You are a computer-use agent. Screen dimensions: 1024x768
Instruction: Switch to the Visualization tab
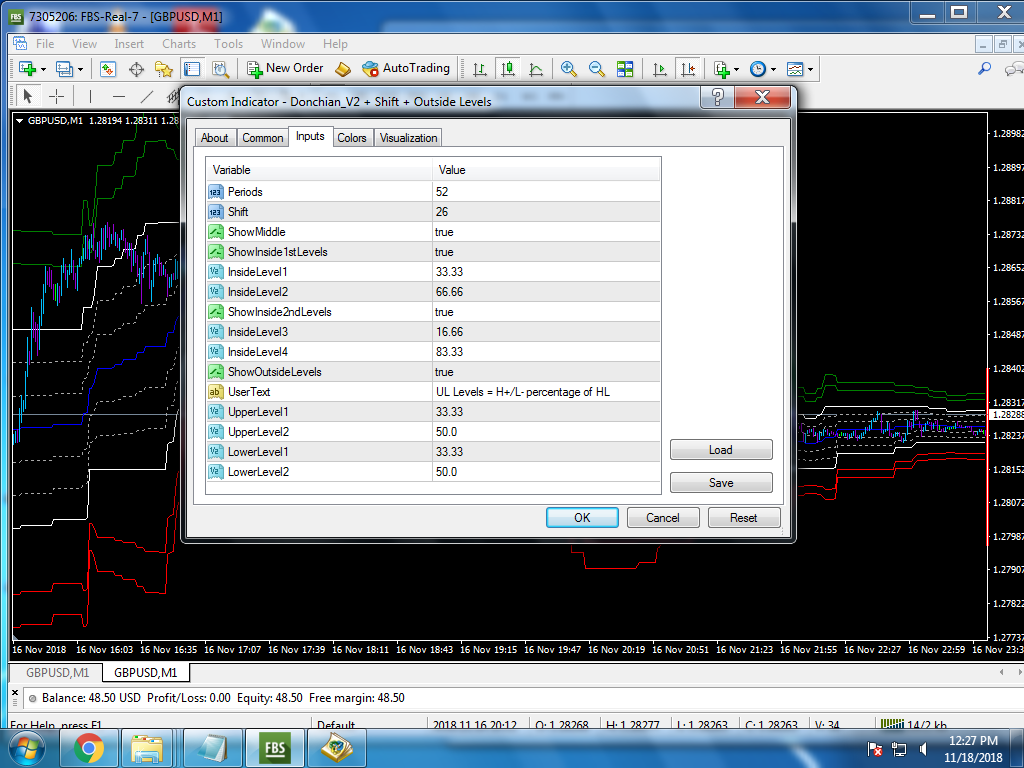click(409, 138)
